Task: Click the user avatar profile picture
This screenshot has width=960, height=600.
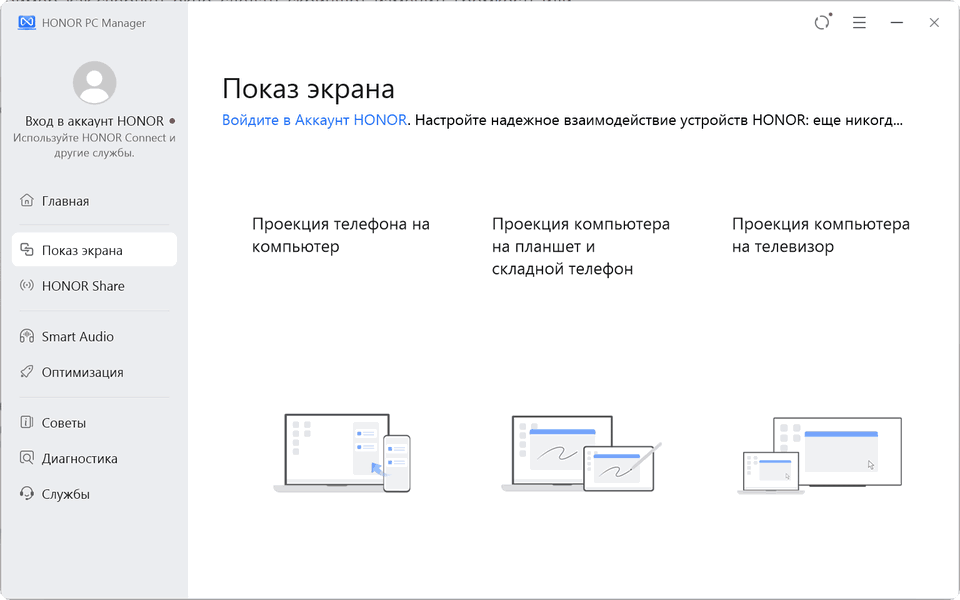Action: (x=94, y=83)
